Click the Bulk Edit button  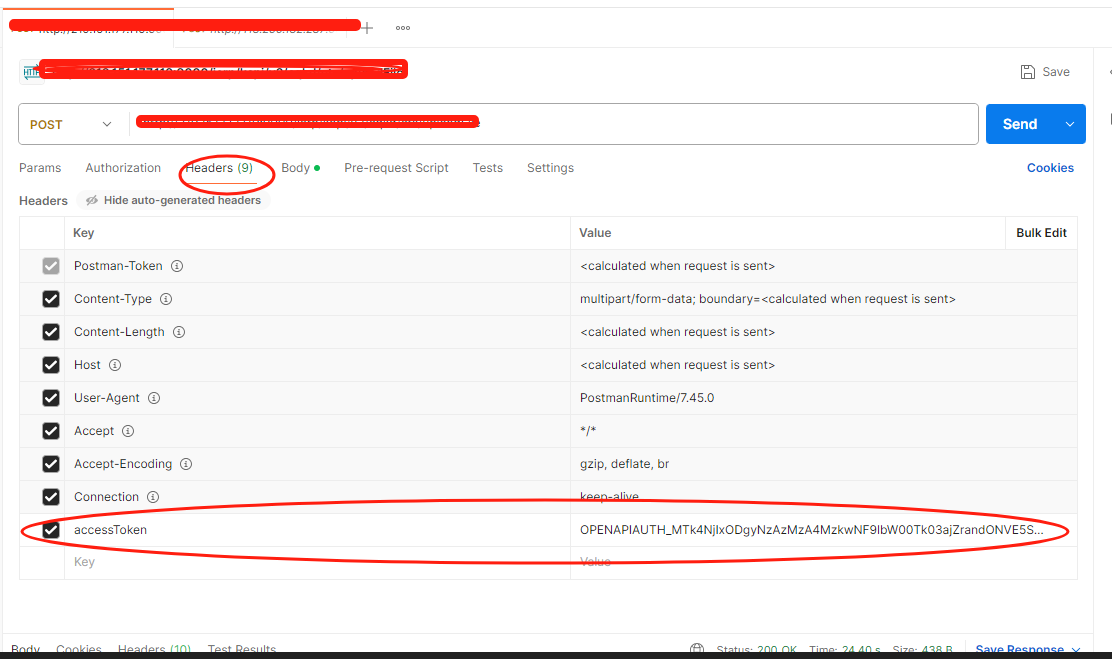click(1041, 233)
